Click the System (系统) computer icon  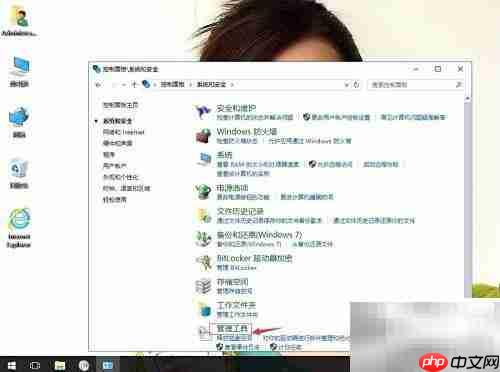pyautogui.click(x=204, y=159)
